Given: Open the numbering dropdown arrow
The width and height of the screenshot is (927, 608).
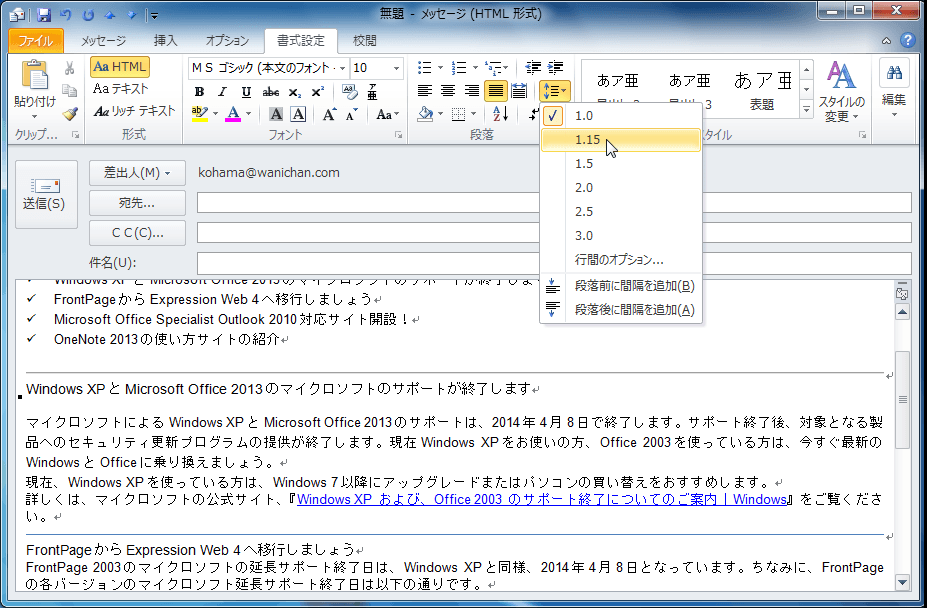Looking at the screenshot, I should (475, 68).
